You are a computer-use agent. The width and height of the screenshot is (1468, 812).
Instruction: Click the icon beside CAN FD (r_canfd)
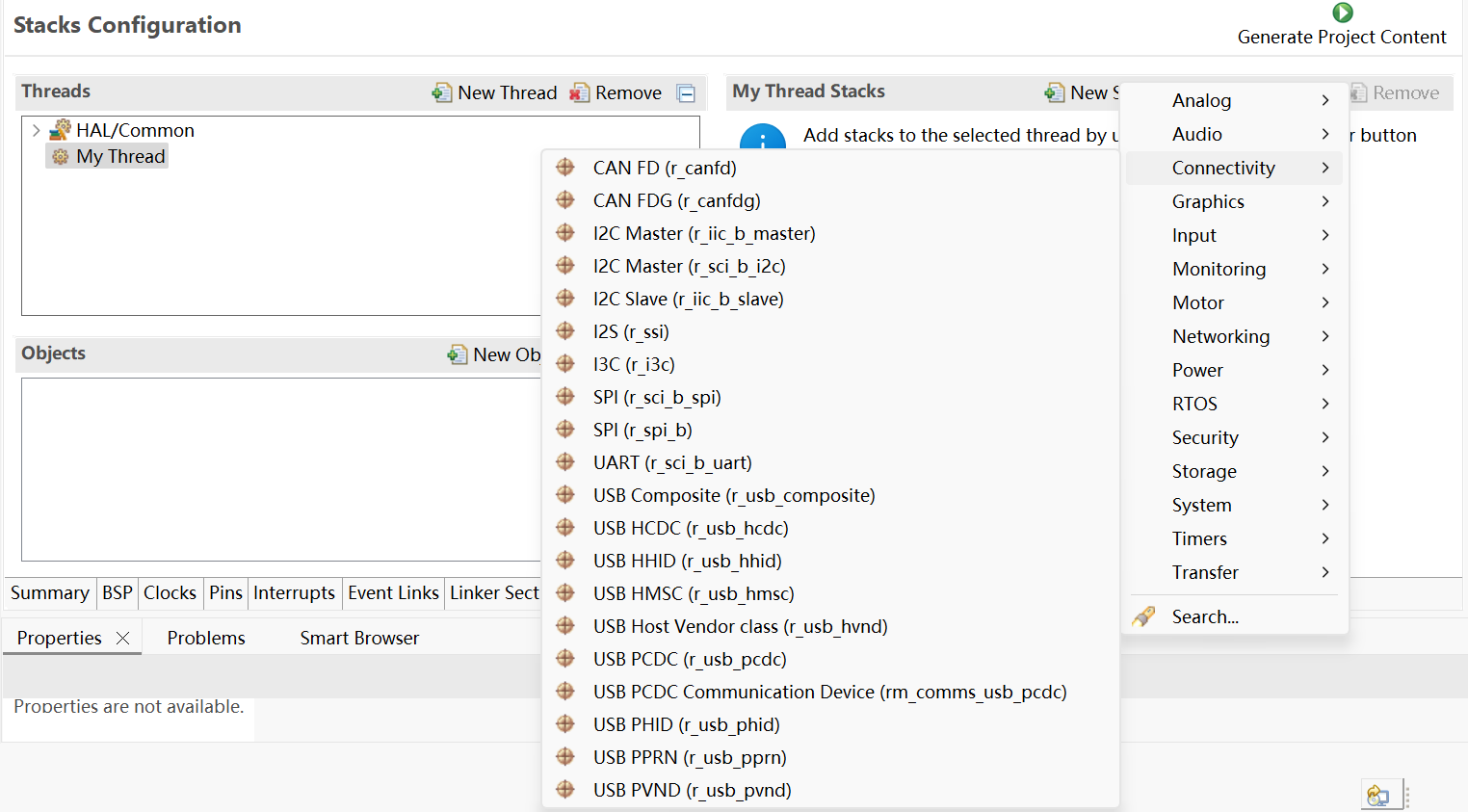click(565, 168)
